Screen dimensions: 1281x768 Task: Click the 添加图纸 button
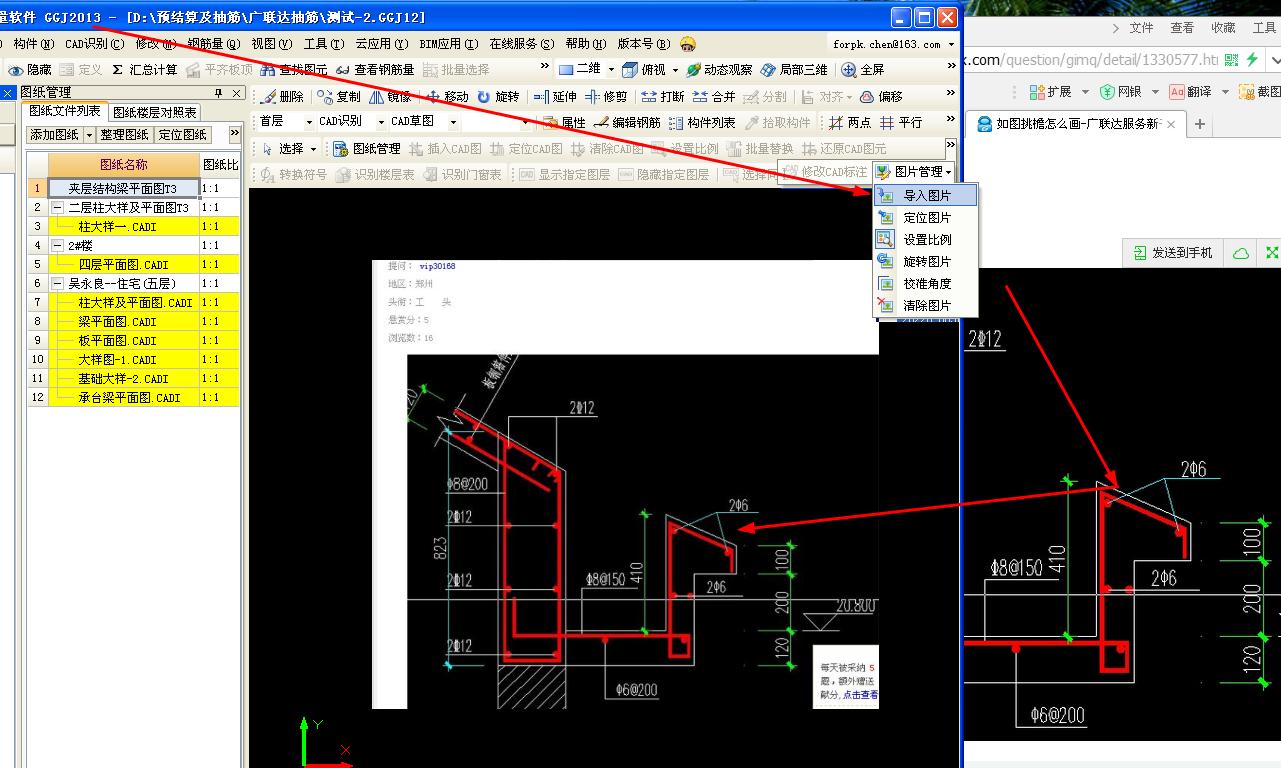[x=55, y=135]
